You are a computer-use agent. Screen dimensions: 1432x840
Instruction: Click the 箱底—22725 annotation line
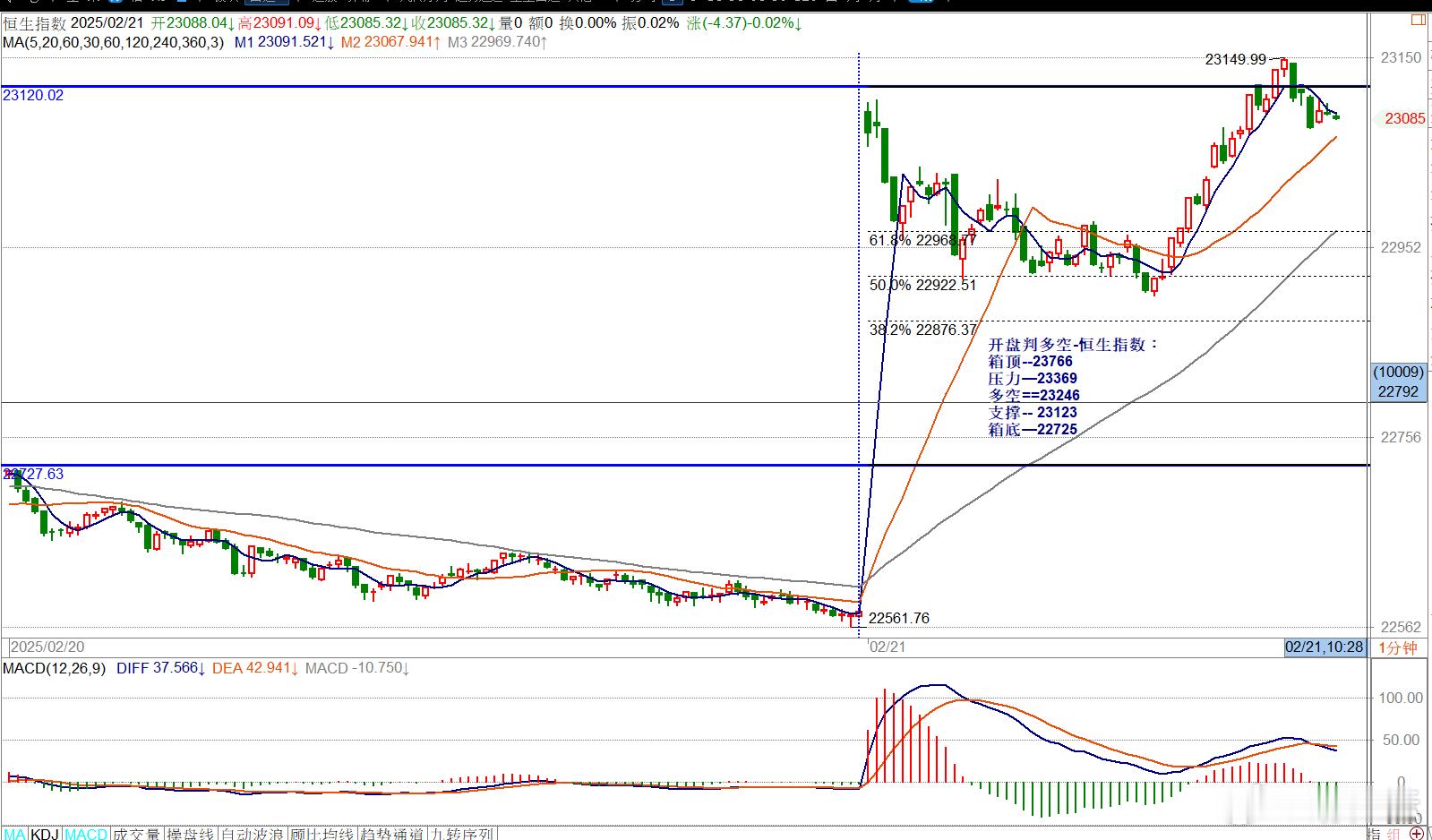pyautogui.click(x=1033, y=430)
